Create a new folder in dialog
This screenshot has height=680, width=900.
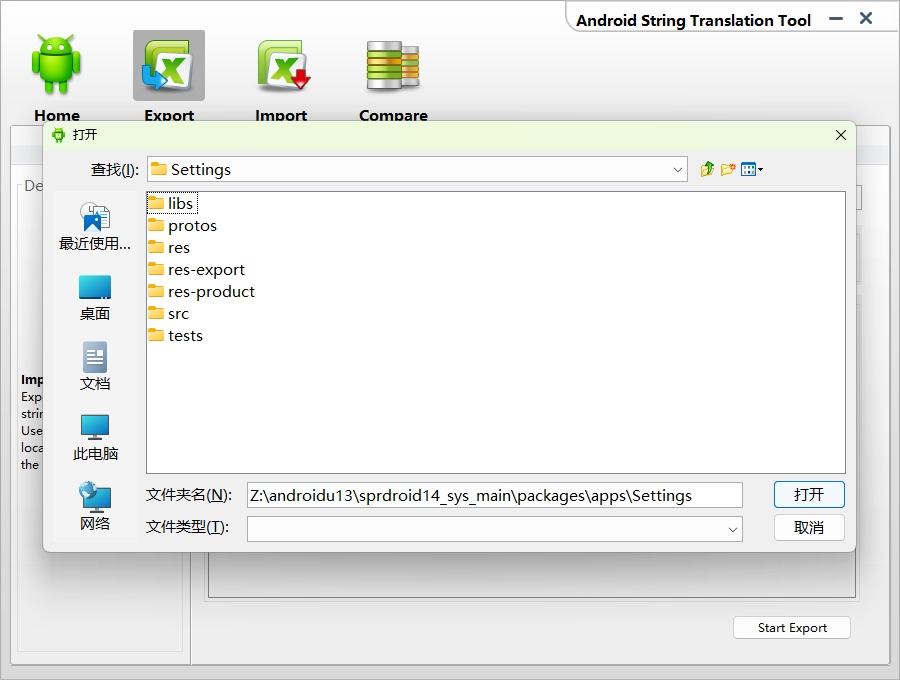pos(728,169)
